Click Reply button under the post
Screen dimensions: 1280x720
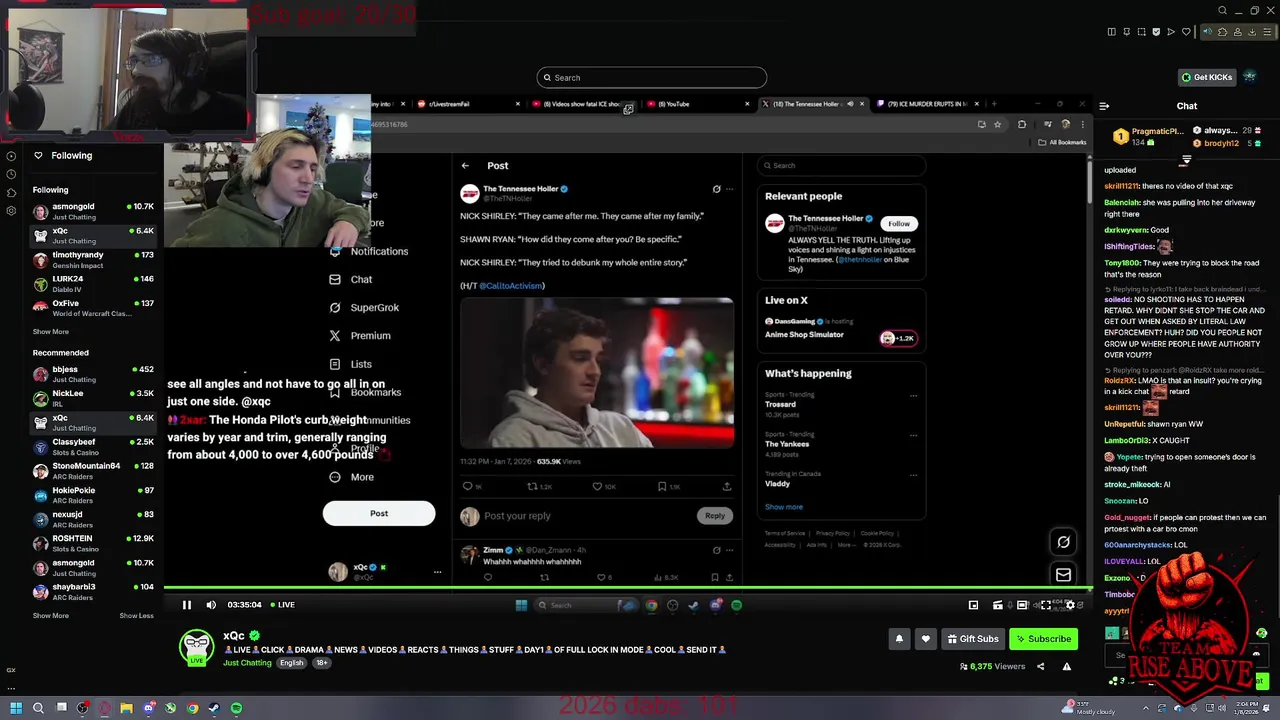714,516
